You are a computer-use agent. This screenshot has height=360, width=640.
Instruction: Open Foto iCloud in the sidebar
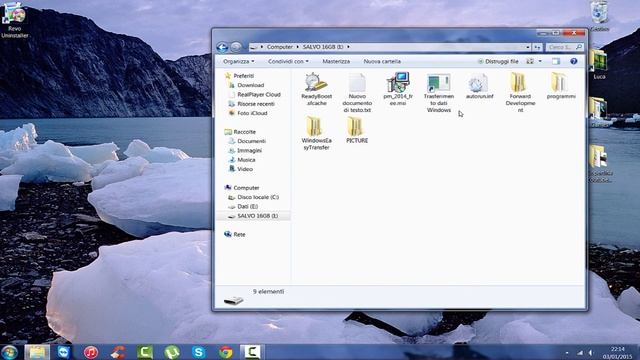[252, 113]
